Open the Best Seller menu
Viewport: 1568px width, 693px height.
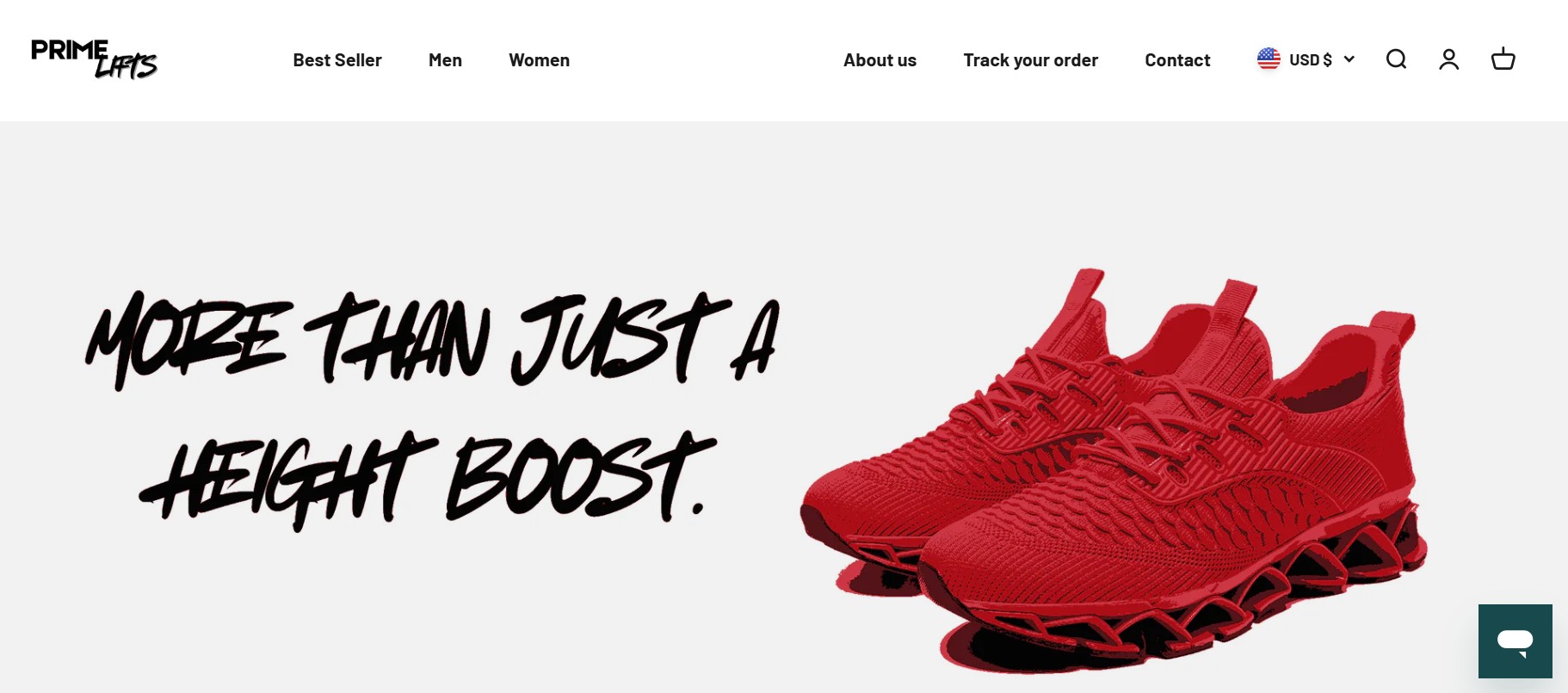(x=337, y=60)
